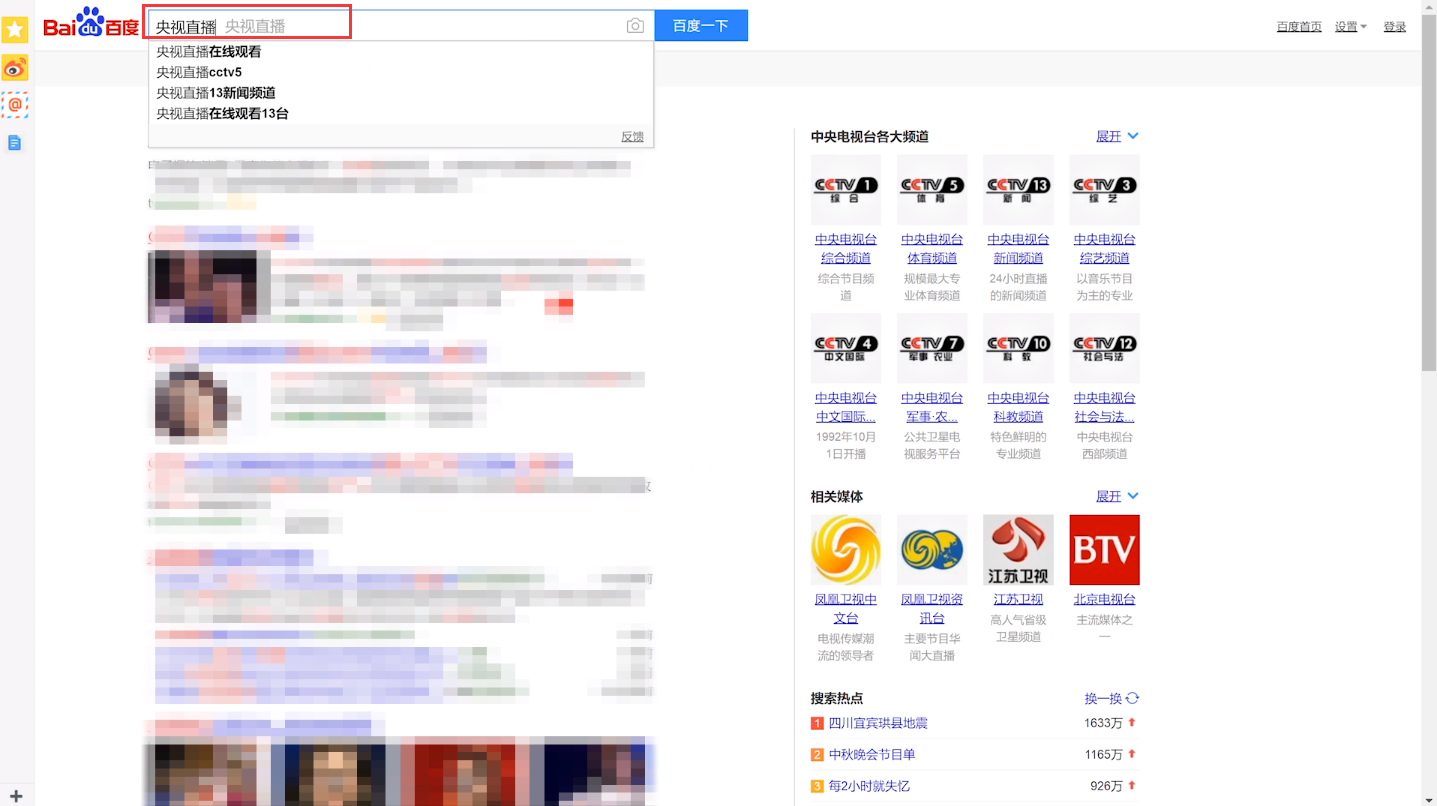Open the 北京电视台 text link
The height and width of the screenshot is (806, 1437).
(x=1104, y=599)
